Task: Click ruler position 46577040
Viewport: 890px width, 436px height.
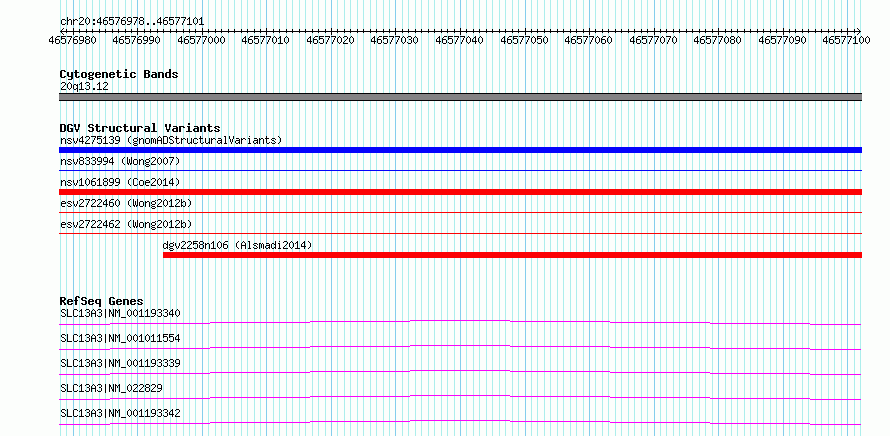Action: click(460, 40)
